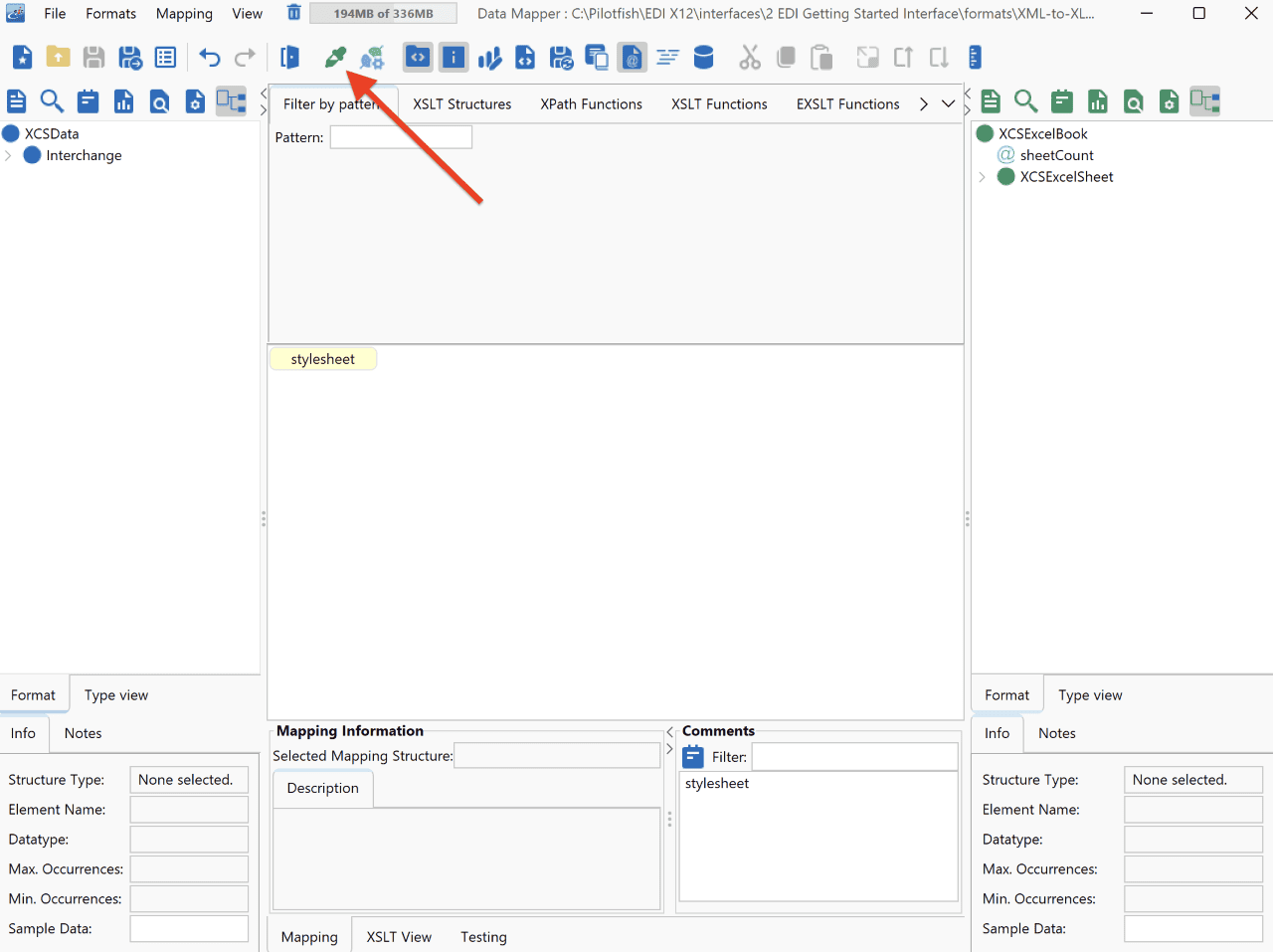
Task: Click the blue door exit icon
Action: click(x=290, y=58)
